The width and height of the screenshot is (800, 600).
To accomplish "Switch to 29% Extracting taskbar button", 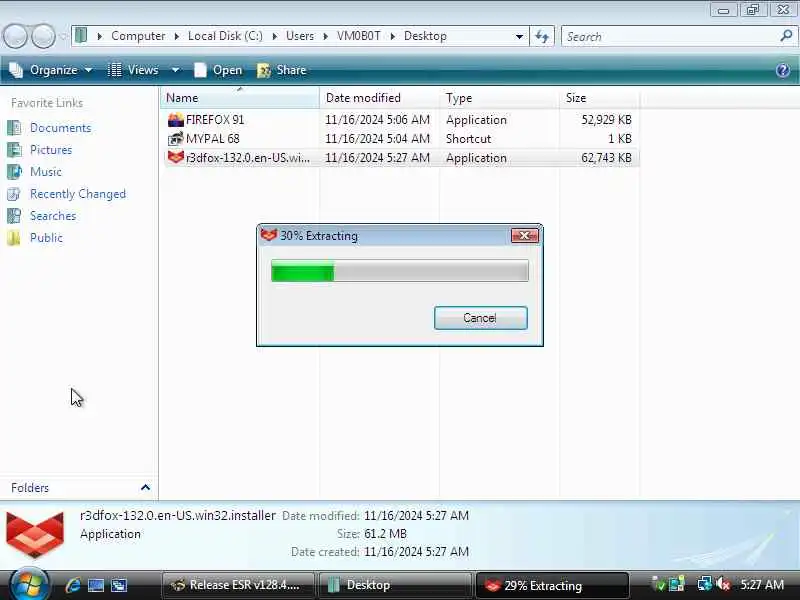I will click(x=552, y=585).
